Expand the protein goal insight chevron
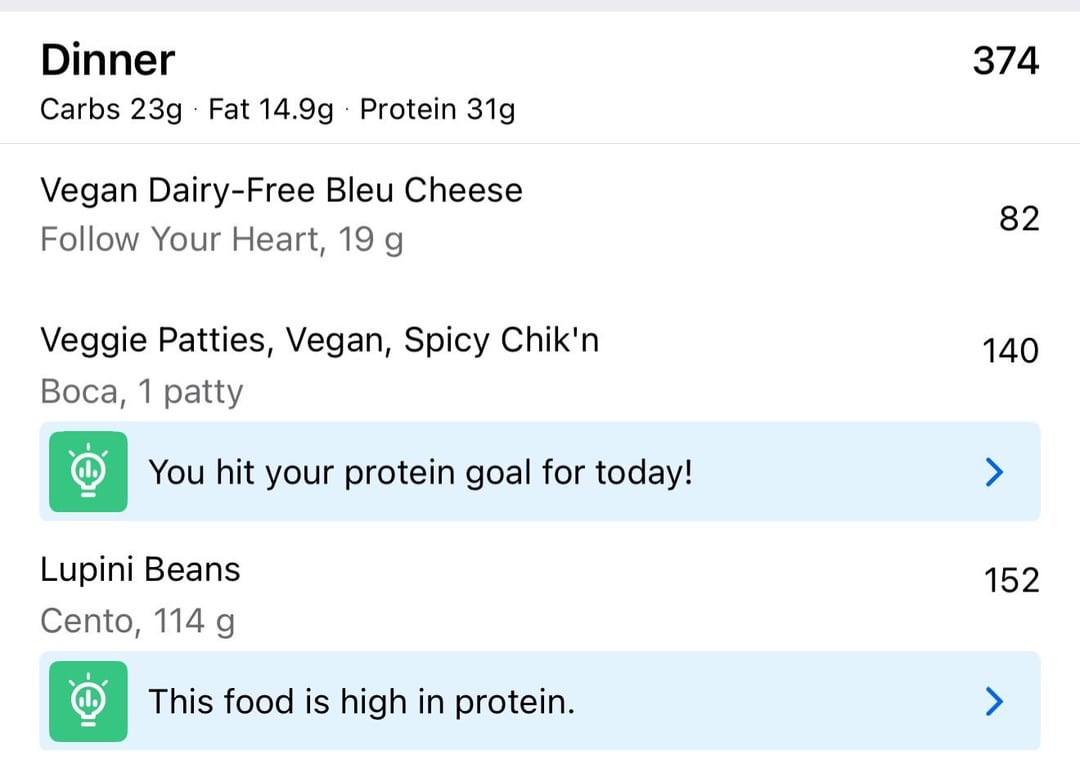The width and height of the screenshot is (1080, 778). [994, 472]
